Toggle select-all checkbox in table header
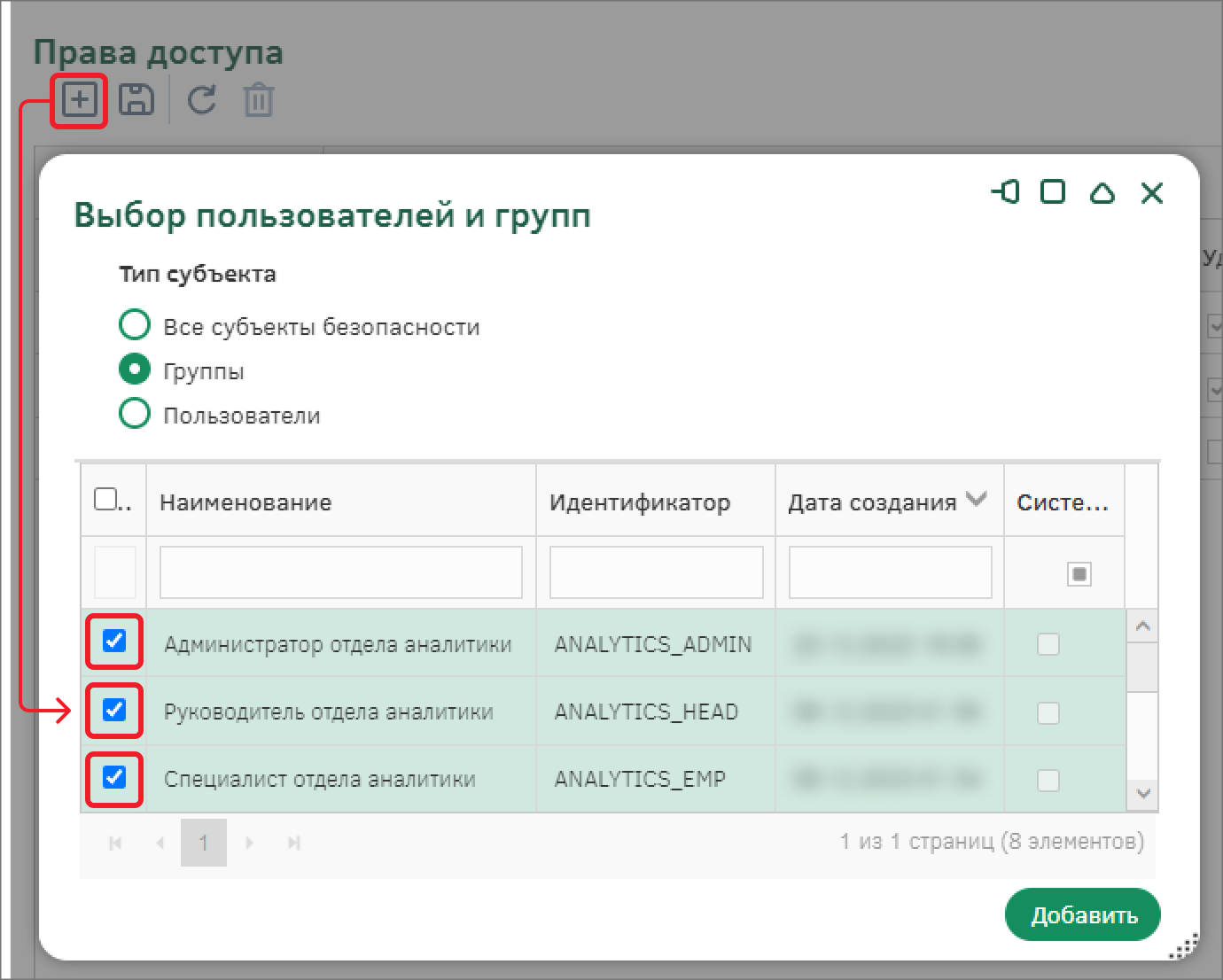 (105, 499)
